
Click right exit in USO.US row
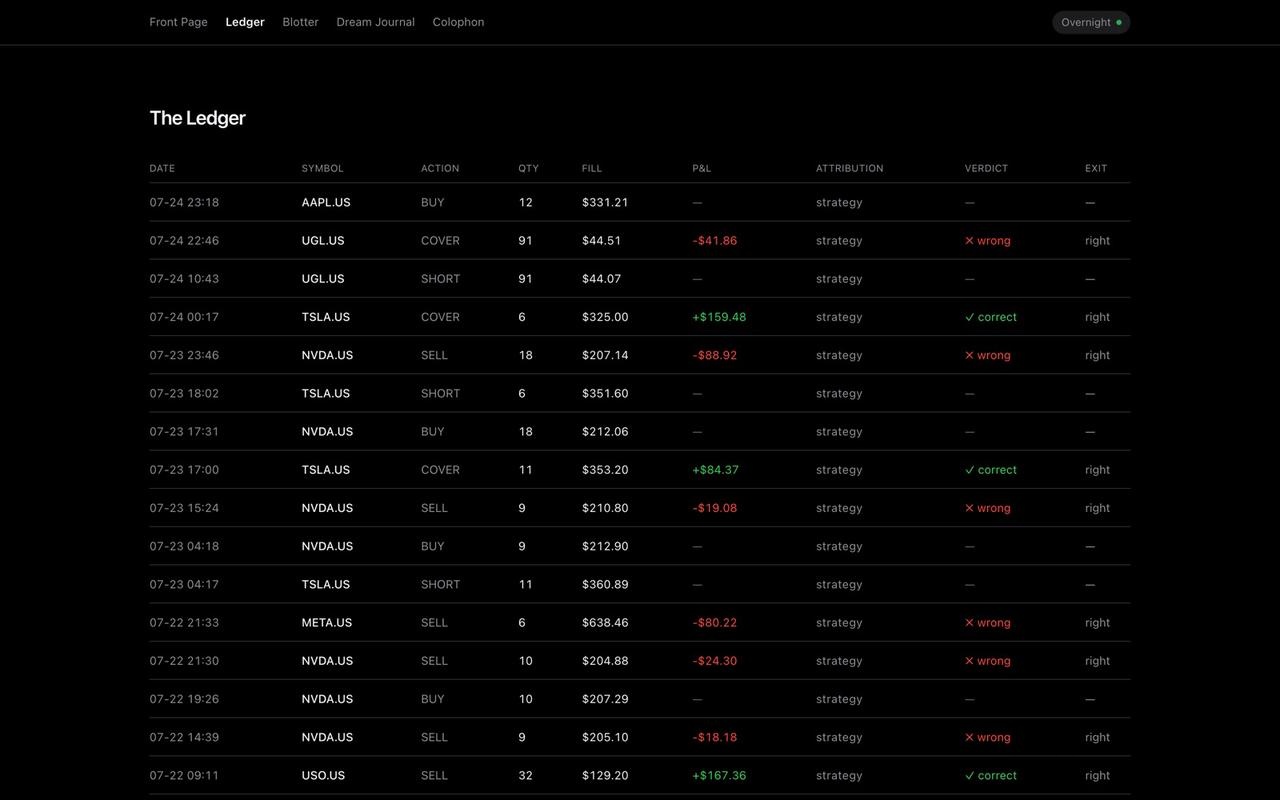tap(1098, 776)
